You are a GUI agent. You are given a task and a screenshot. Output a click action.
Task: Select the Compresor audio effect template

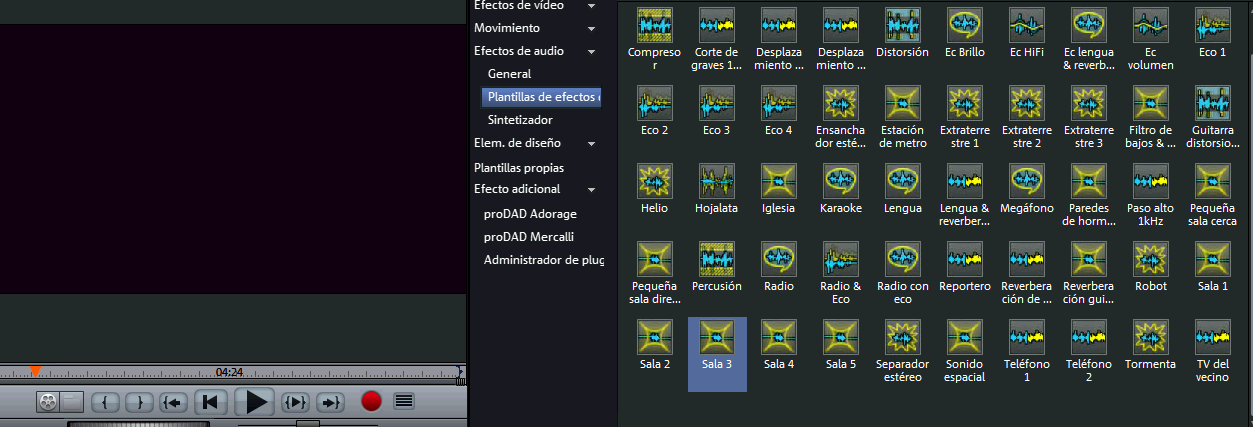[654, 24]
